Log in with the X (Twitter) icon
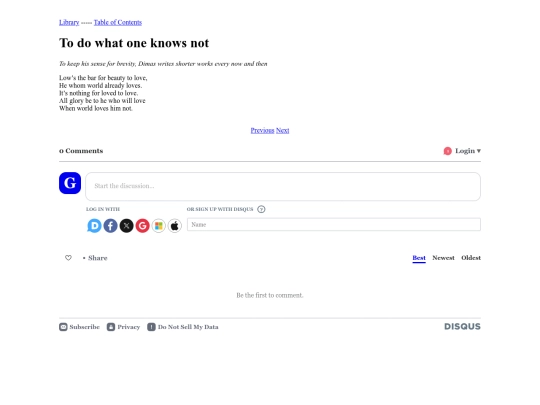Screen dimensions: 540x405 coord(126,226)
